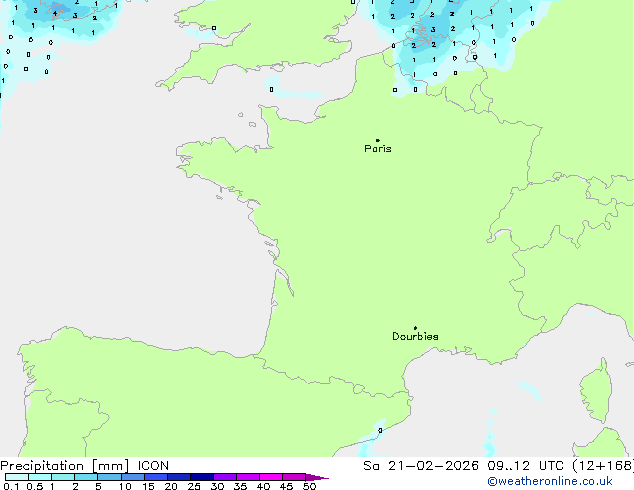Screen dimensions: 634x490
Task: Click the Paris city label
Action: pos(378,149)
